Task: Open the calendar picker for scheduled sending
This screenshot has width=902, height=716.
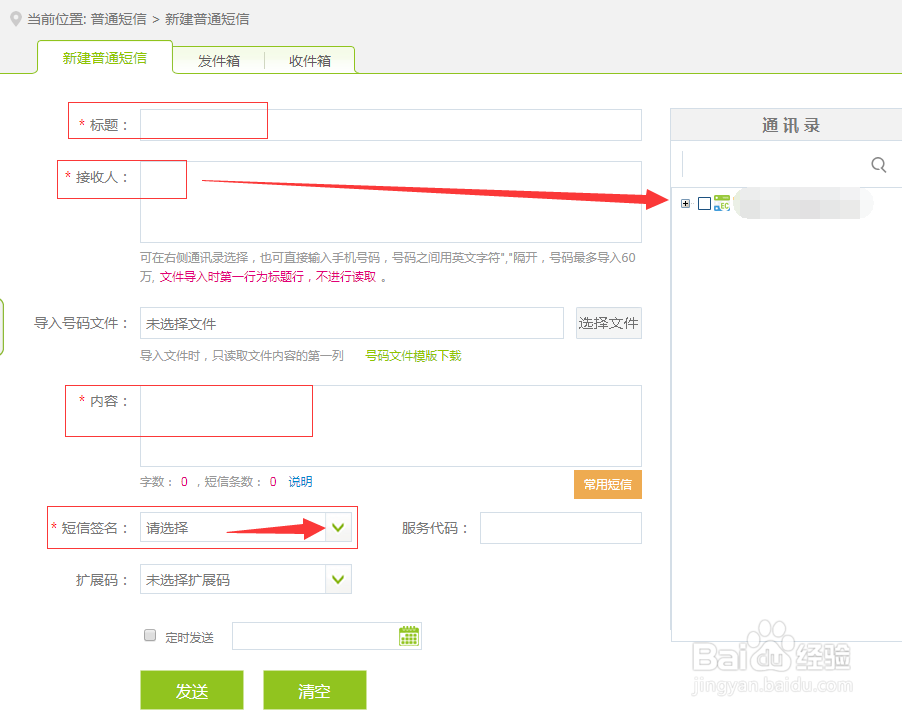Action: [409, 636]
